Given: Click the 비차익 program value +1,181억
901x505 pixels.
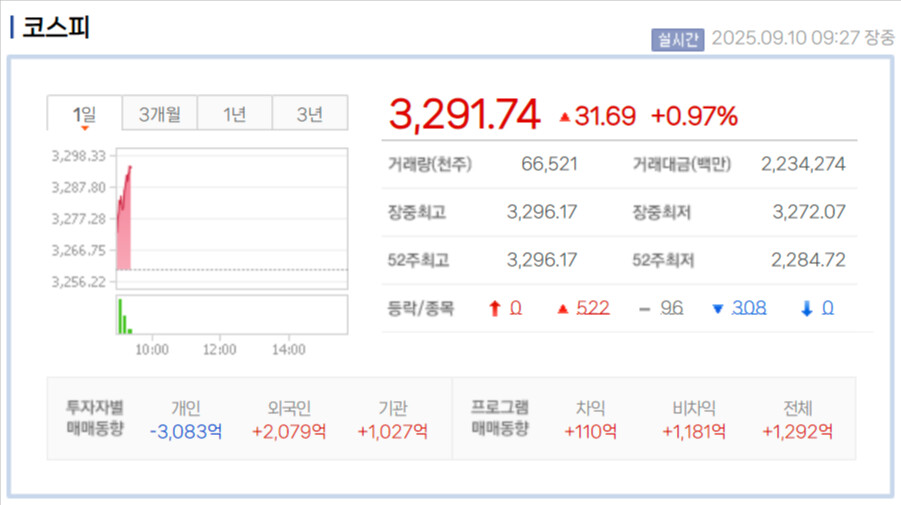Looking at the screenshot, I should tap(694, 431).
